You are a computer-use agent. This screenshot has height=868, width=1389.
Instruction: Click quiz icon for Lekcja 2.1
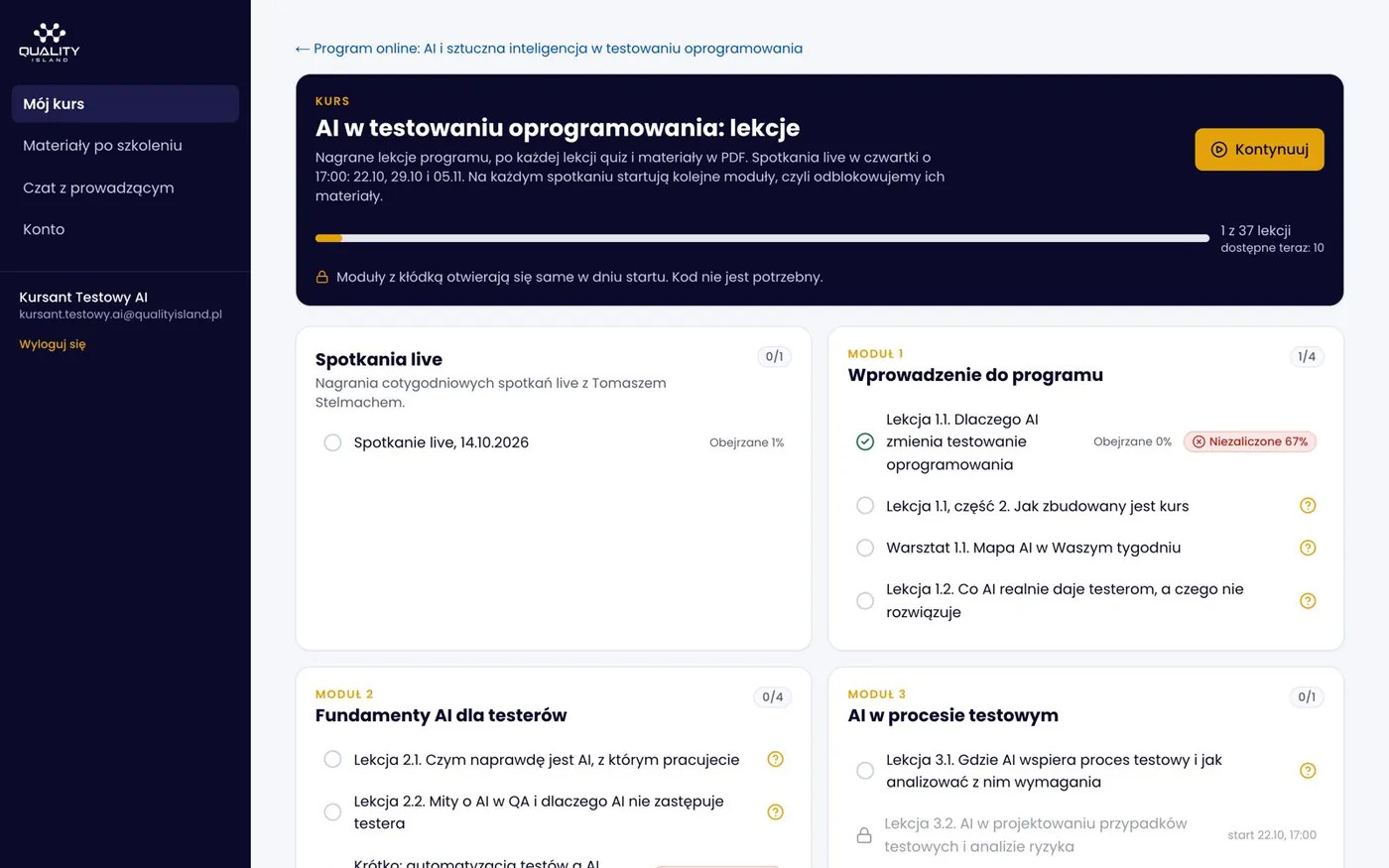coord(776,759)
